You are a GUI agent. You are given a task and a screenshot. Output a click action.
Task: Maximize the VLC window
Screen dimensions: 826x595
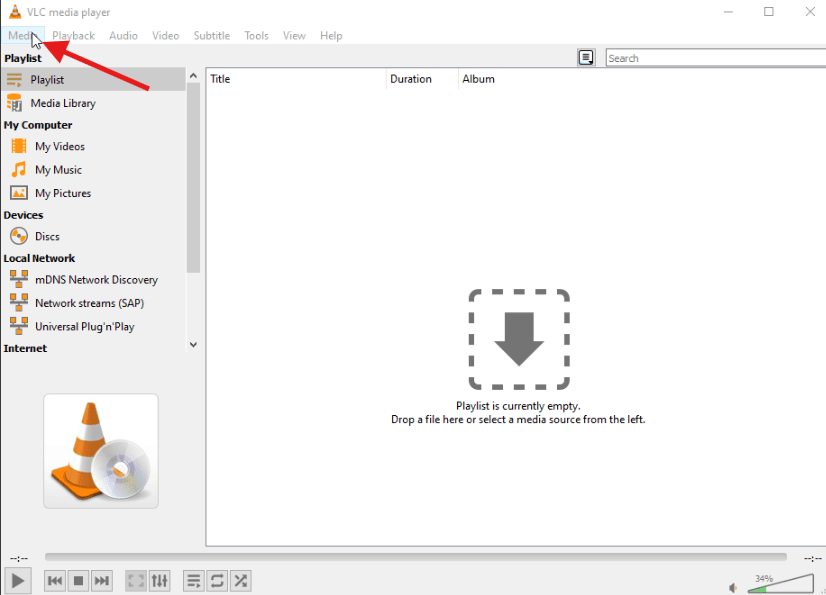769,12
